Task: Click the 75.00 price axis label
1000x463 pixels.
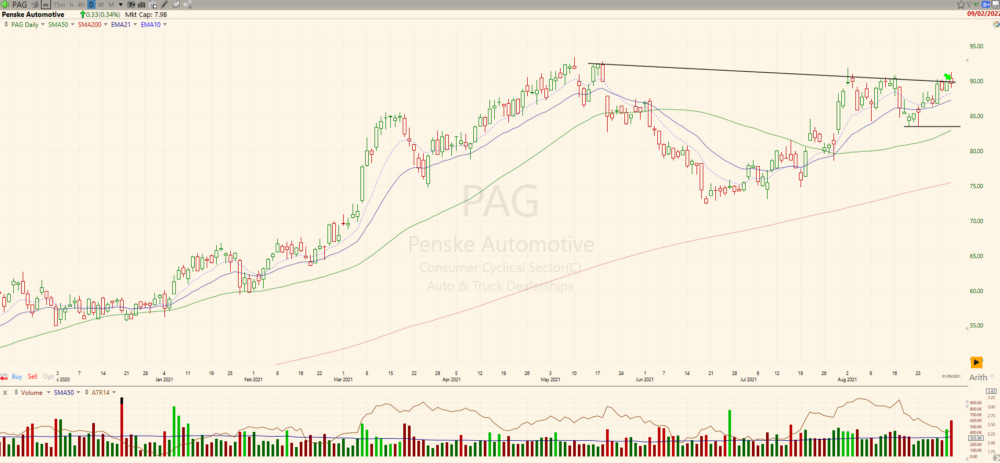Action: 976,186
